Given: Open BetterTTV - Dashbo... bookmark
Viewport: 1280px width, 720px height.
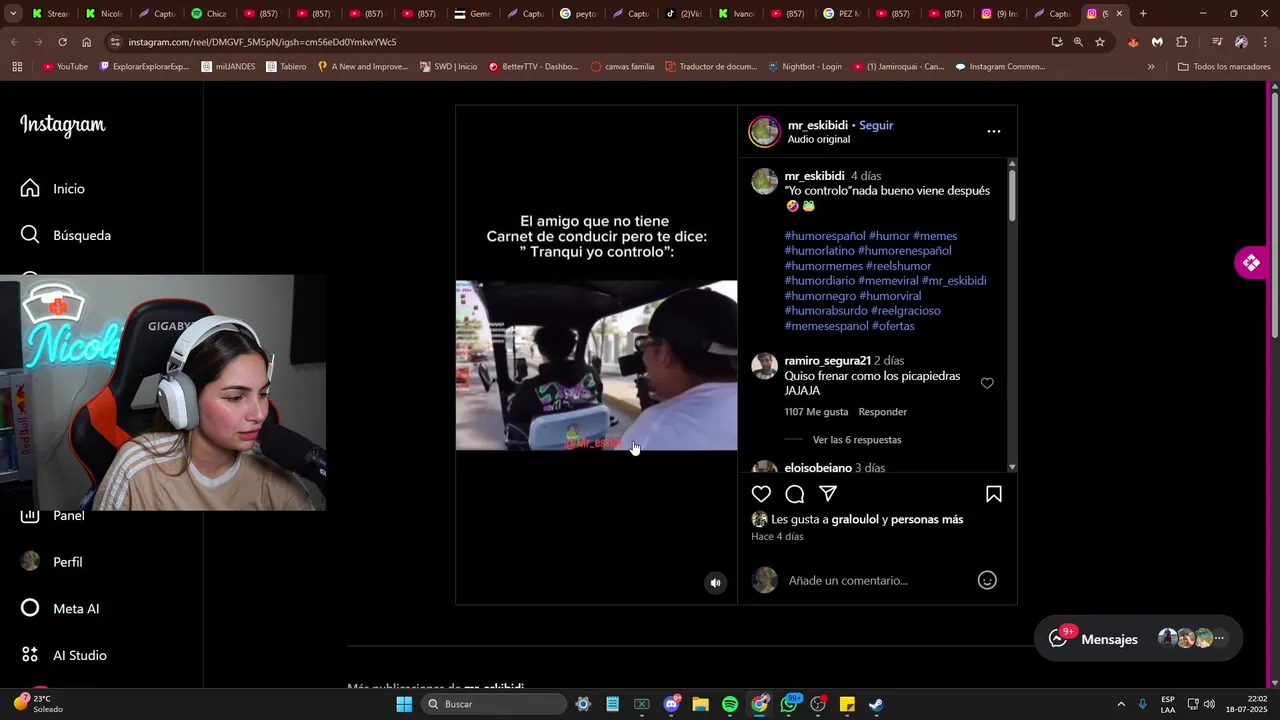Looking at the screenshot, I should (533, 67).
